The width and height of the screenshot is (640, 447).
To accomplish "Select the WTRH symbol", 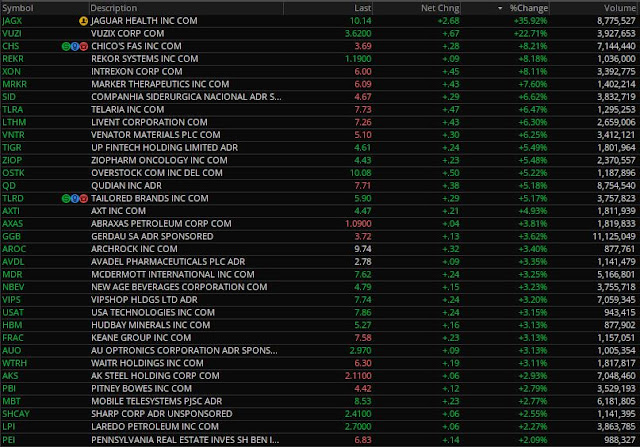I will point(14,363).
